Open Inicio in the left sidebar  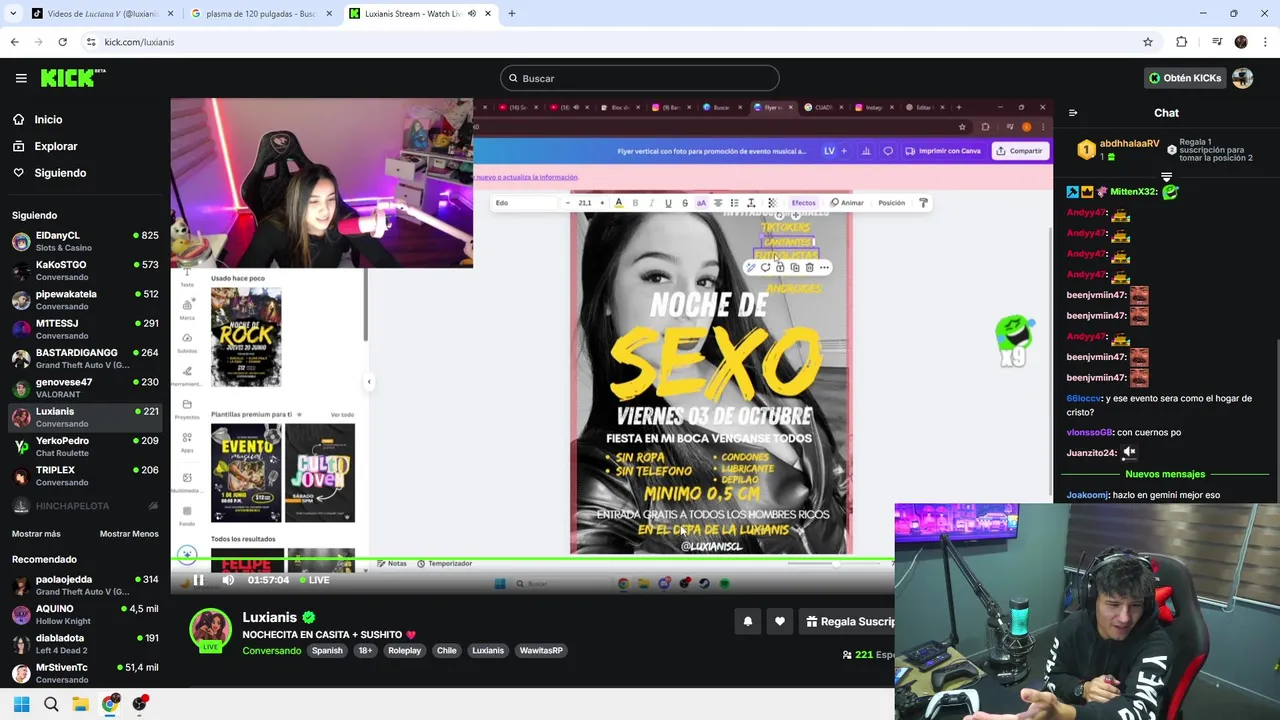point(48,119)
